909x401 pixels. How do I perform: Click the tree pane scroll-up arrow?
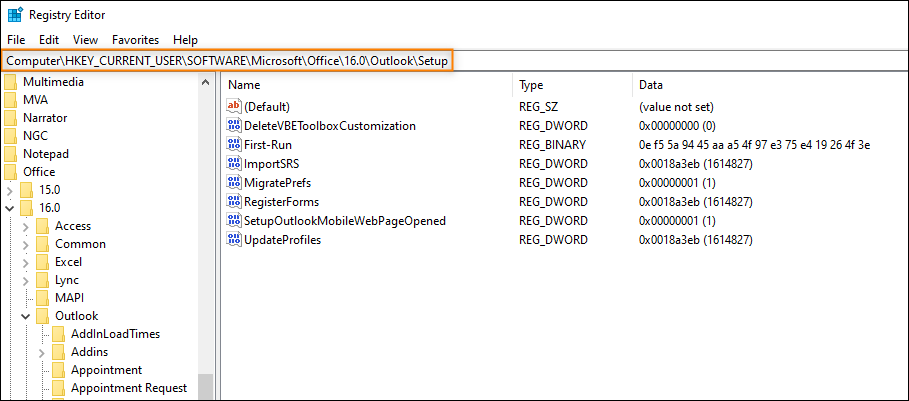tap(205, 82)
